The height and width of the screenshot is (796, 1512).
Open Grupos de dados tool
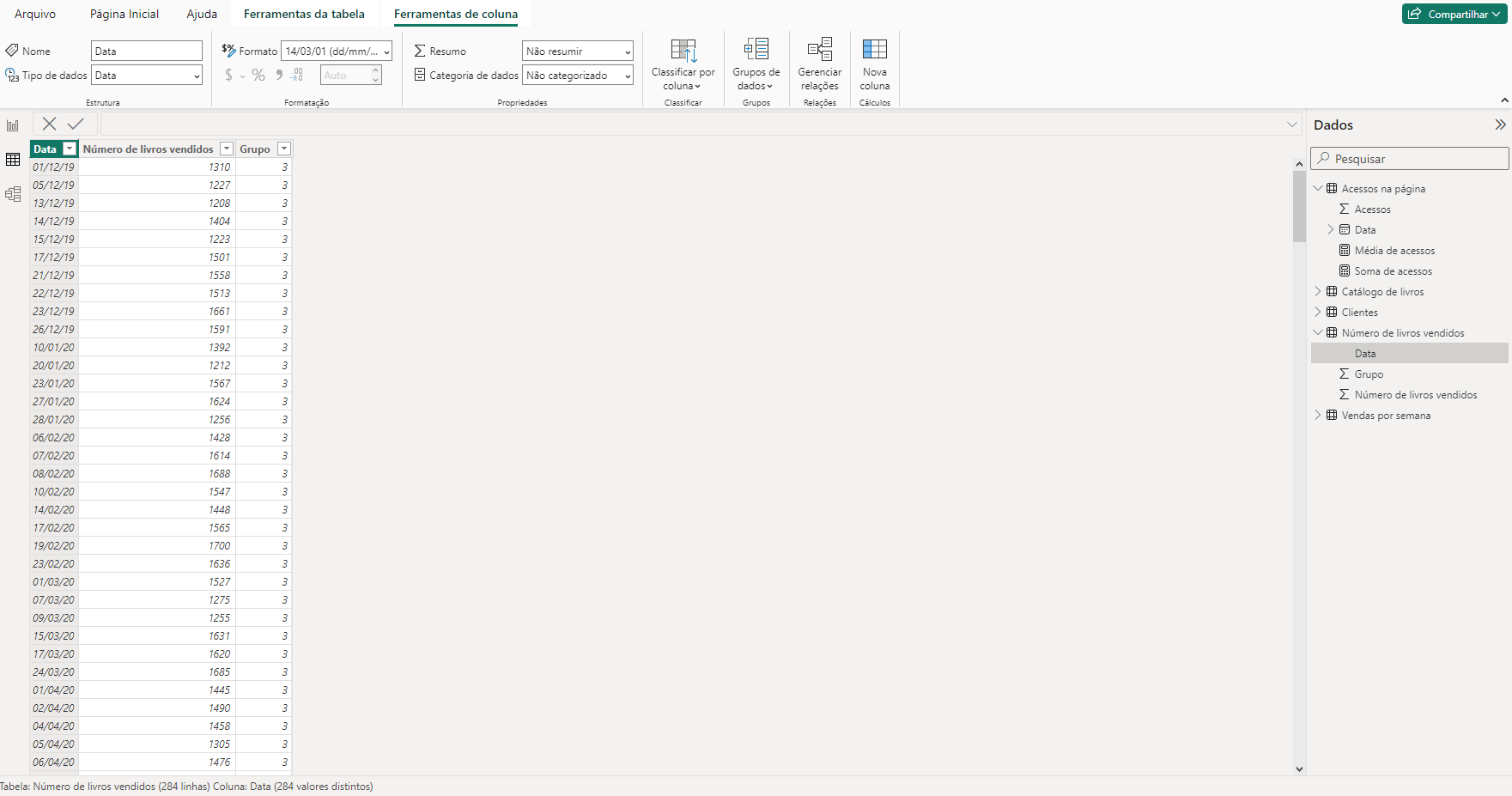coord(756,65)
